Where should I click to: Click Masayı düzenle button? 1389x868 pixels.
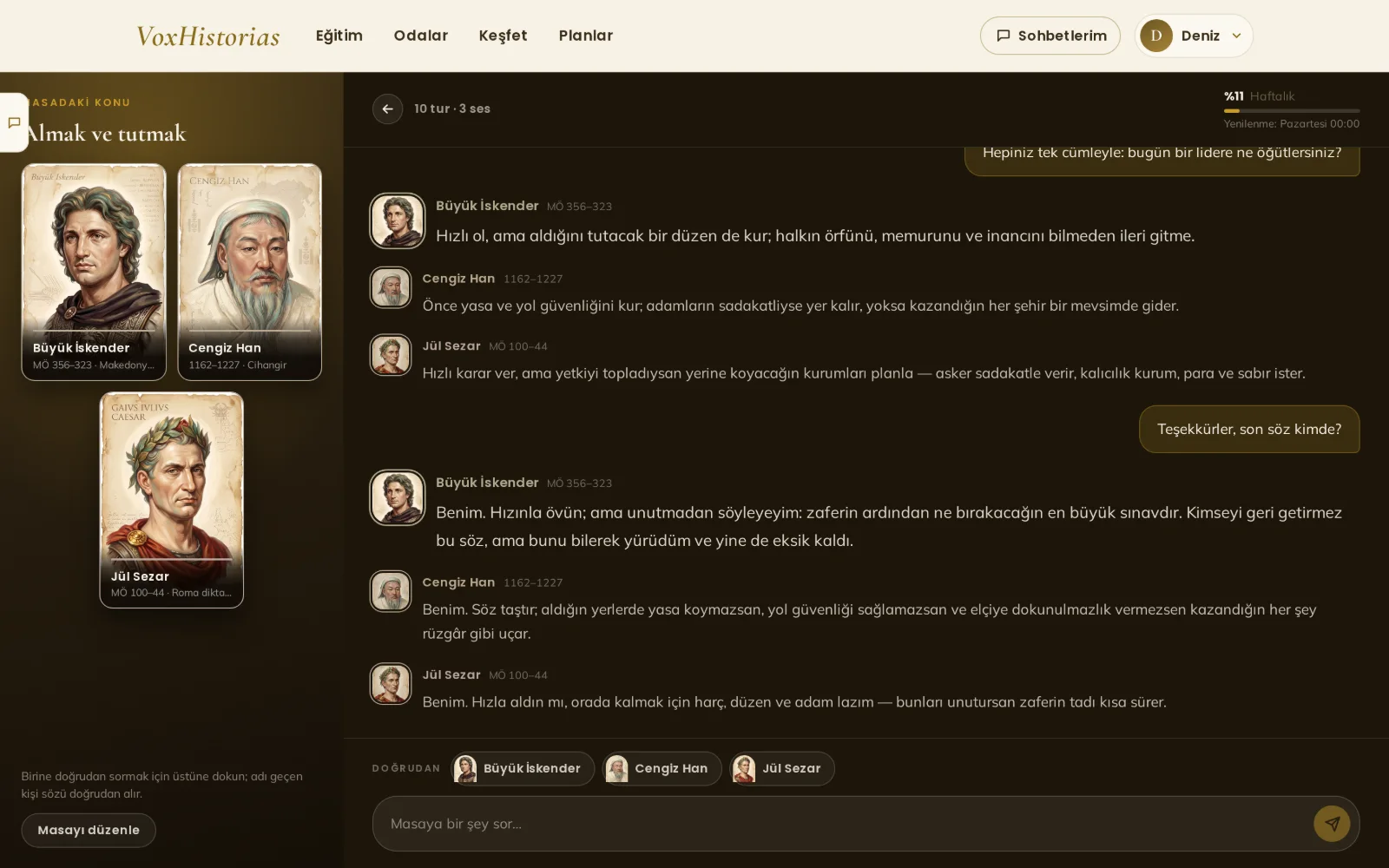coord(89,830)
